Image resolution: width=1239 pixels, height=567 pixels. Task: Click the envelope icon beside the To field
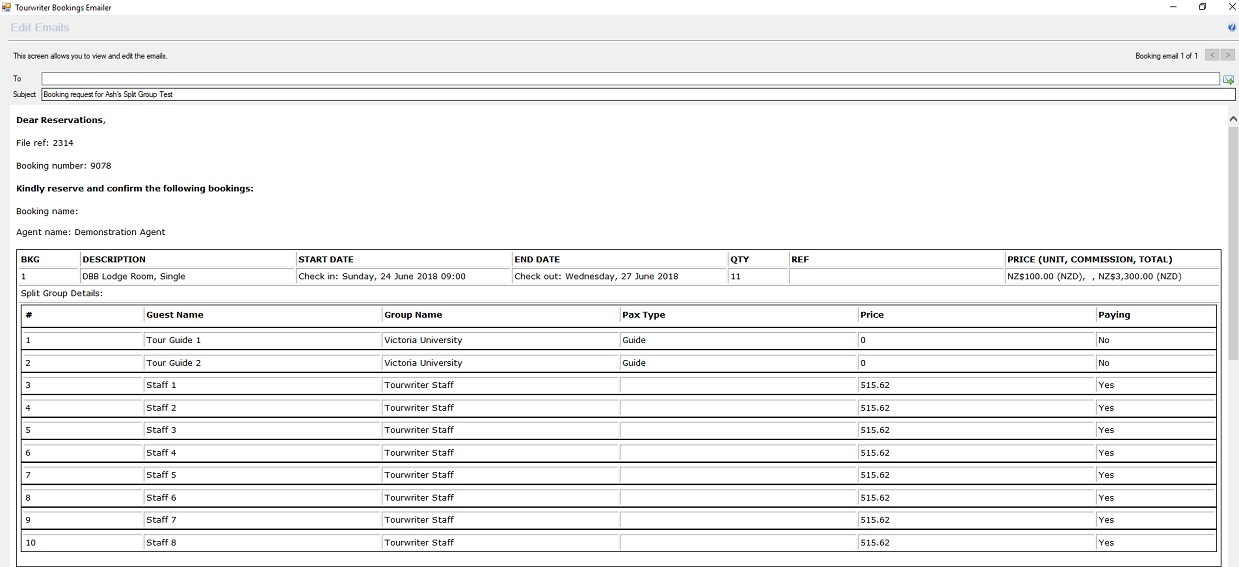click(x=1228, y=80)
